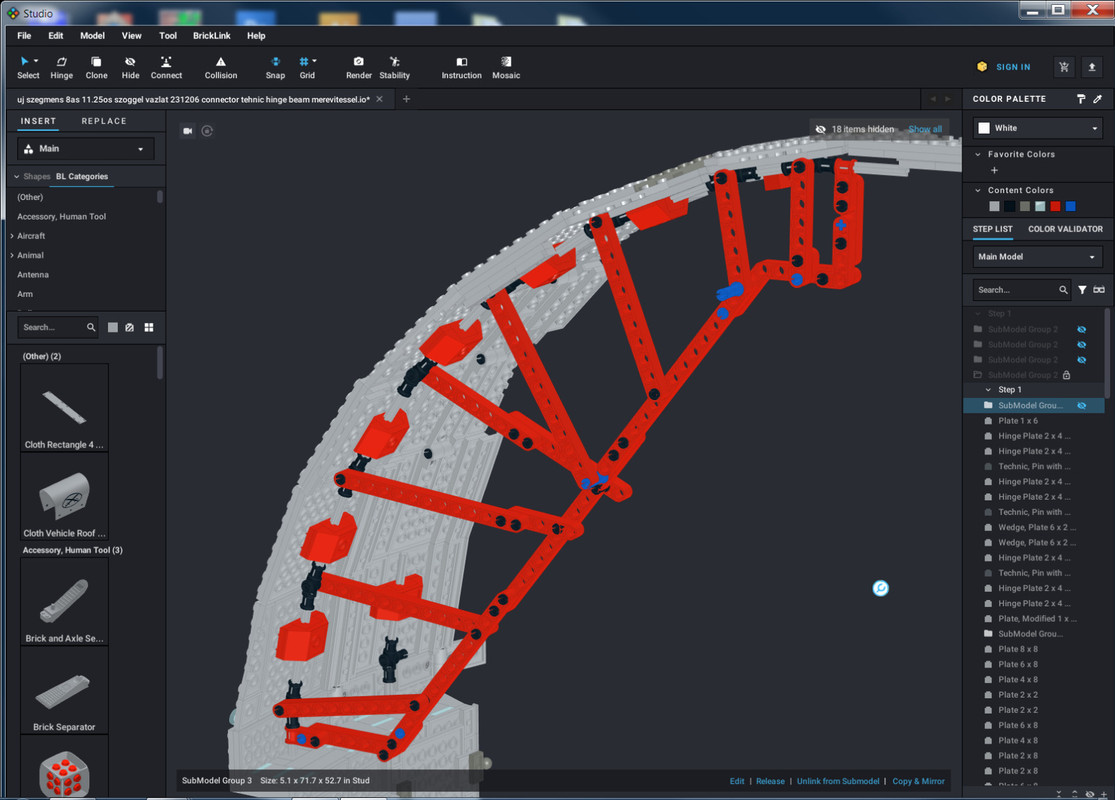Viewport: 1115px width, 800px height.
Task: Toggle Collision detection
Action: [220, 67]
